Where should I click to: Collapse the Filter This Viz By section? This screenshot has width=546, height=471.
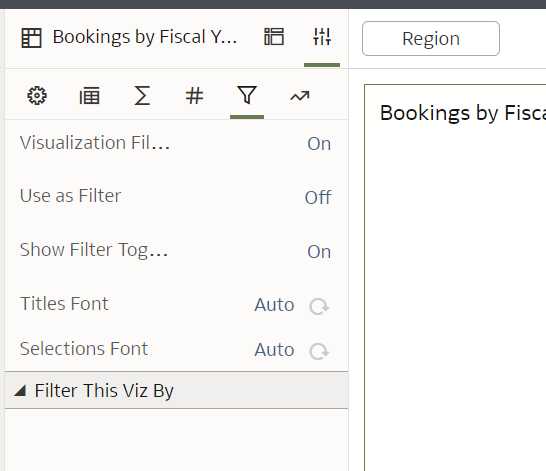(x=20, y=391)
